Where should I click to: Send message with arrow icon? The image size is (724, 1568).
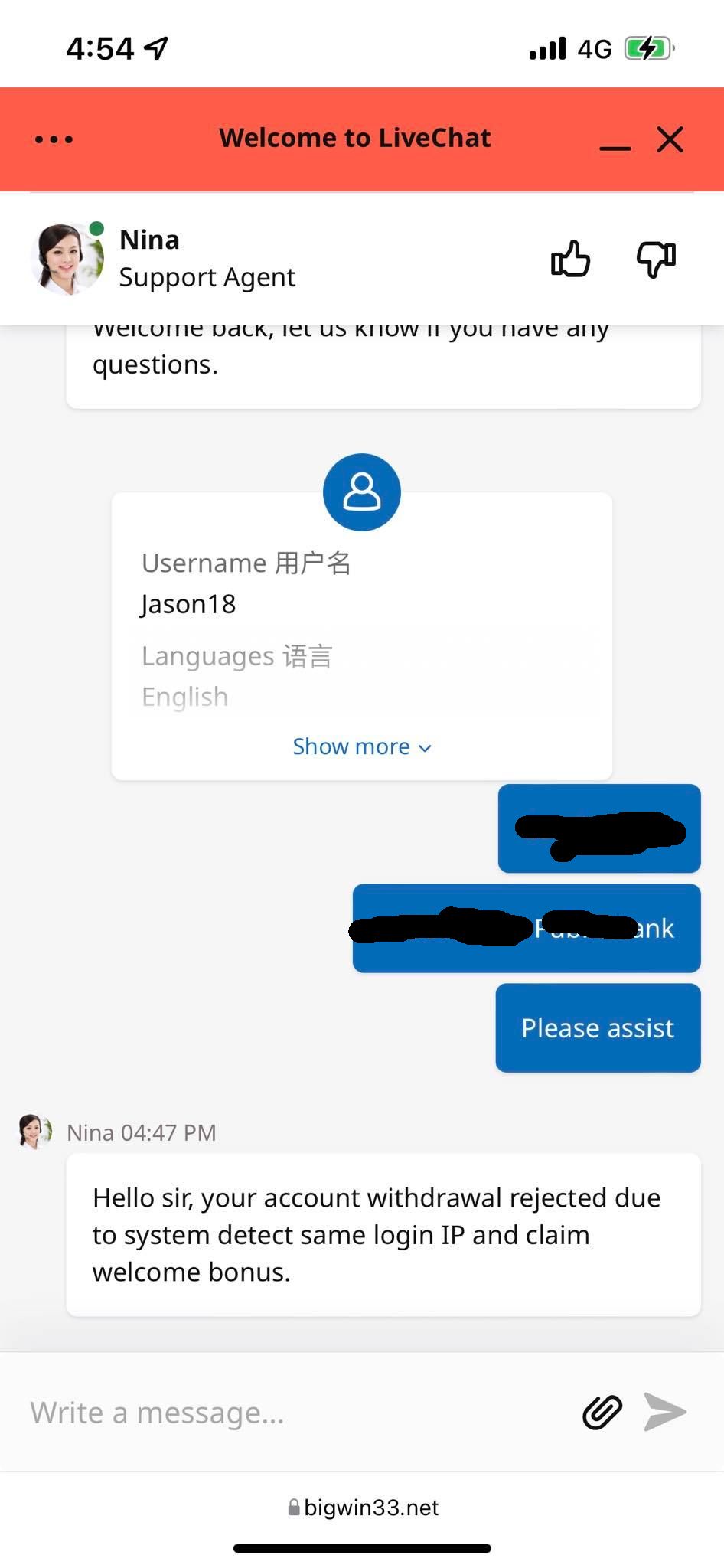[665, 1412]
